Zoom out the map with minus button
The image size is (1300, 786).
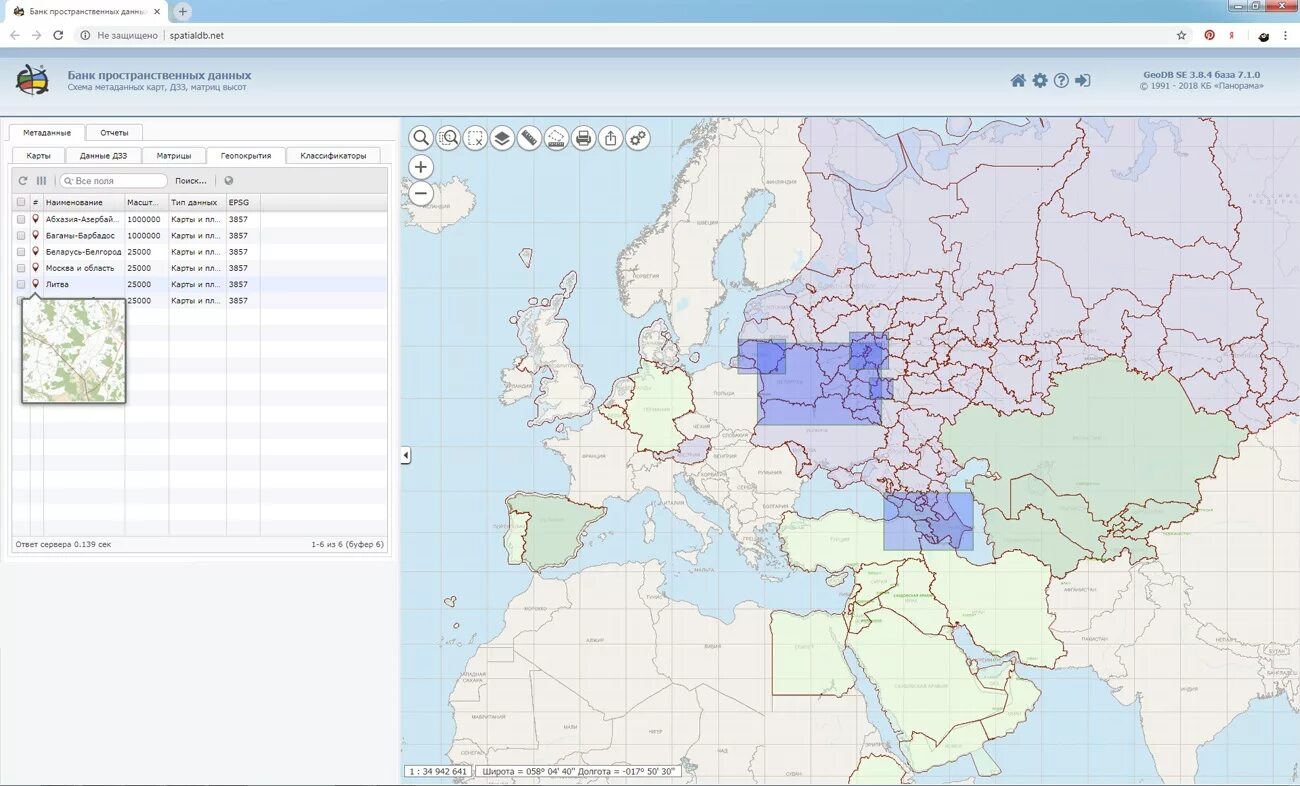click(x=421, y=194)
